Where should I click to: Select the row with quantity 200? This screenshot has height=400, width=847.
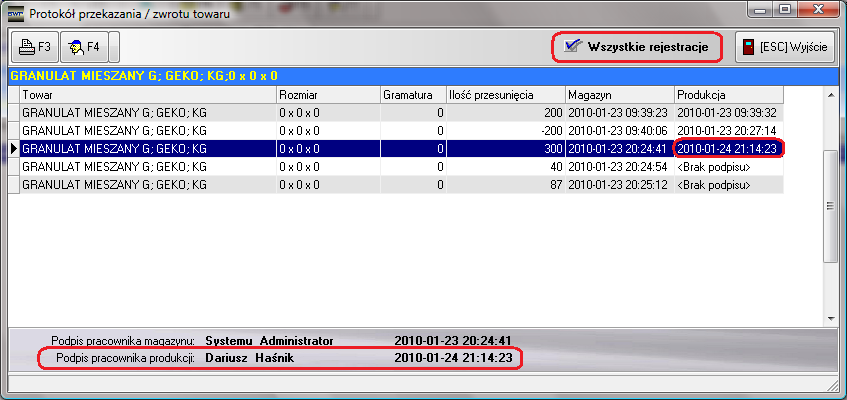click(147, 113)
